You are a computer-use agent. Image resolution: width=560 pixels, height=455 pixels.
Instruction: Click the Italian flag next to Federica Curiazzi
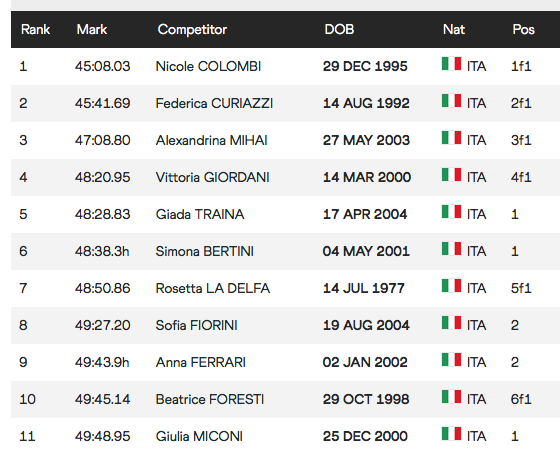451,101
